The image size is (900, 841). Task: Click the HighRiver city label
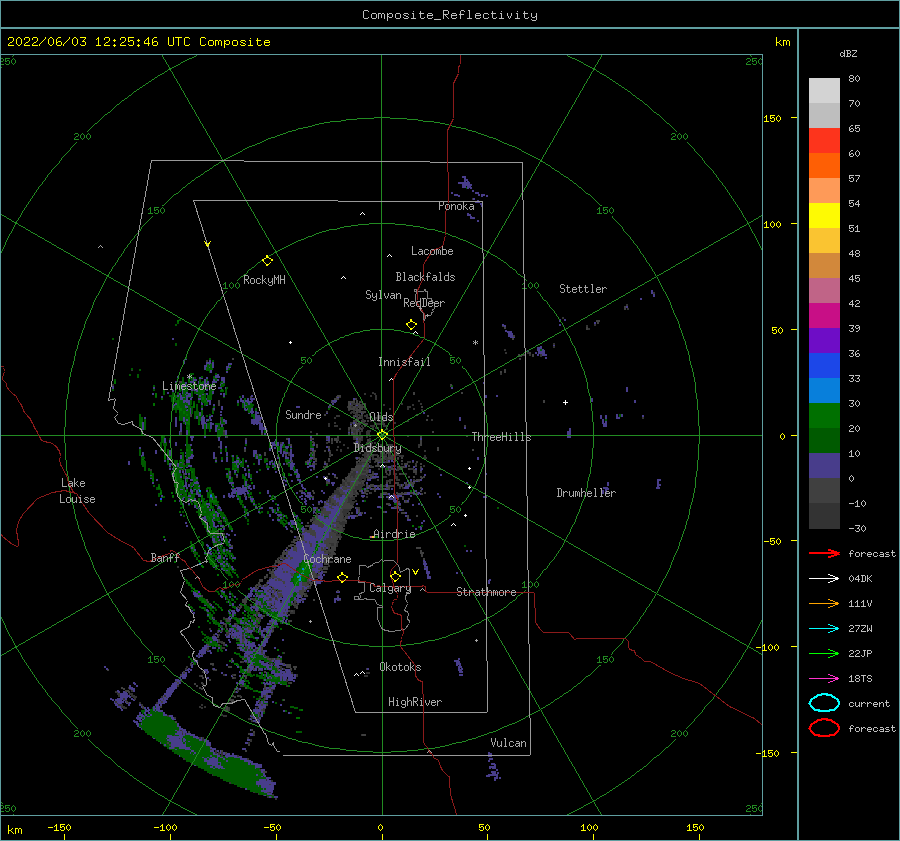tap(415, 702)
